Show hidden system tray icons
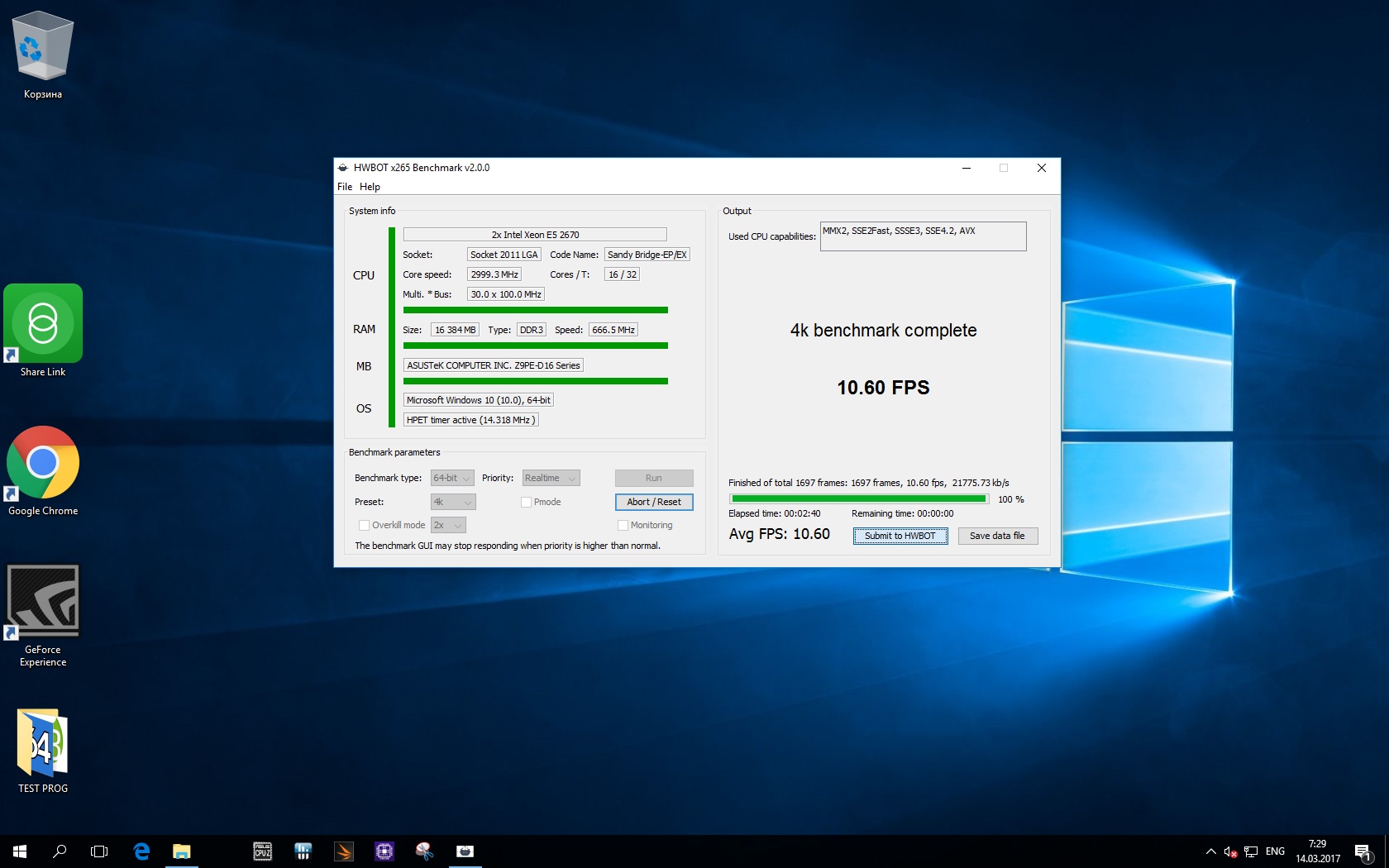Image resolution: width=1389 pixels, height=868 pixels. point(1211,851)
